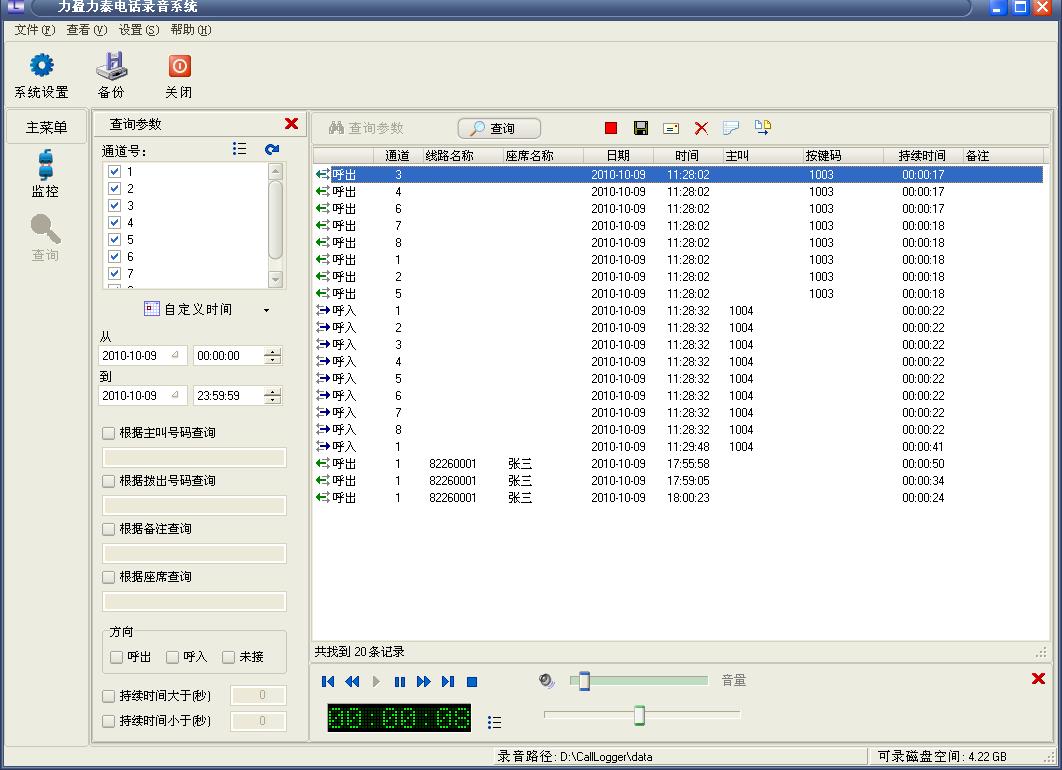Enable 根据主叫号码查询 checkbox
Viewport: 1062px width, 770px height.
(109, 433)
